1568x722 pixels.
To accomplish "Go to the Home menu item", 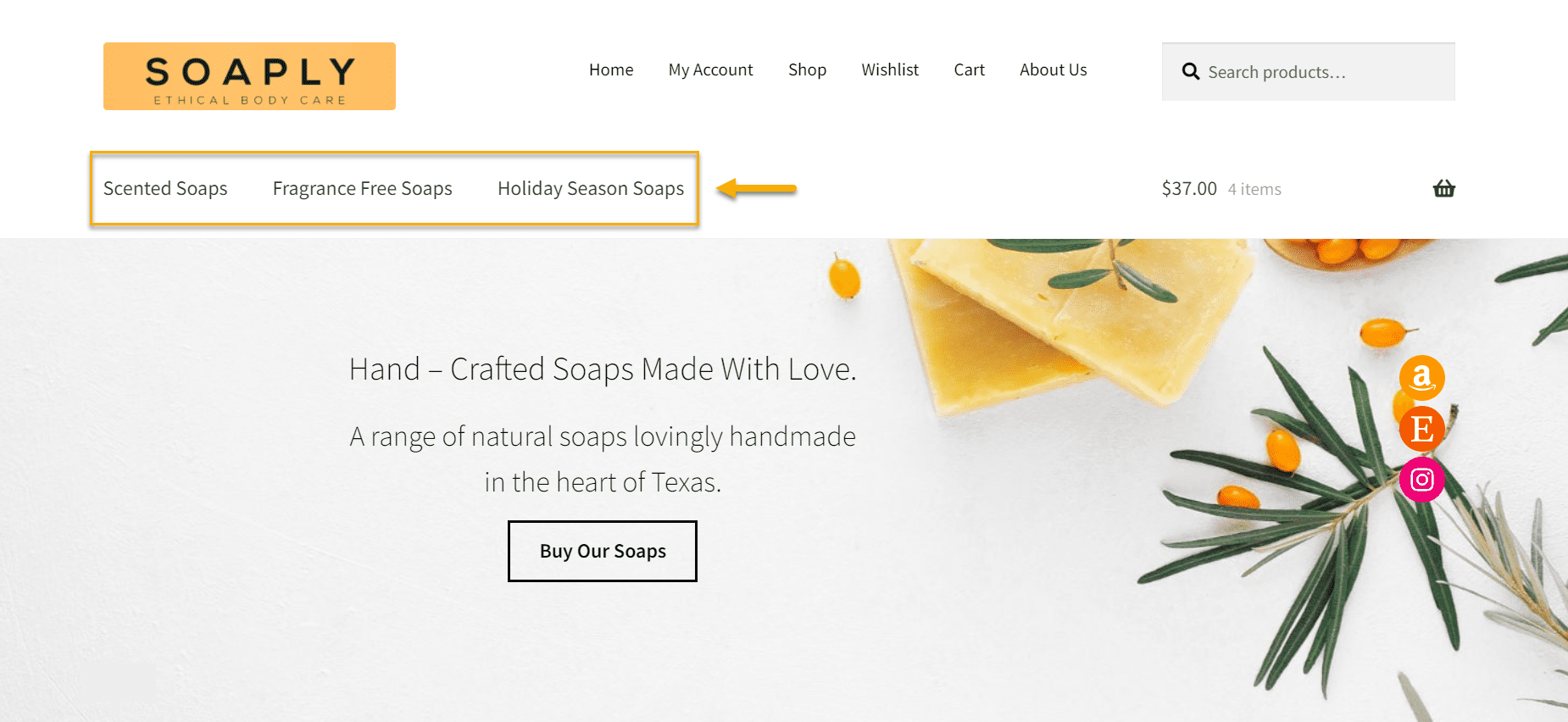I will point(611,70).
